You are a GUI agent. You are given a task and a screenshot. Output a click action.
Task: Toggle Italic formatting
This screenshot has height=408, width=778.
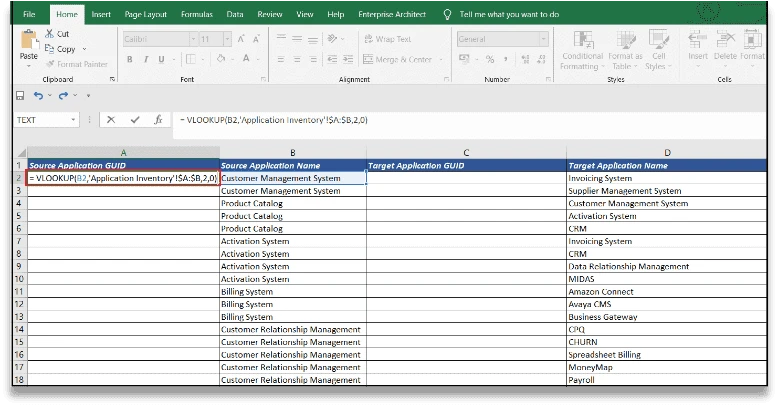point(145,60)
